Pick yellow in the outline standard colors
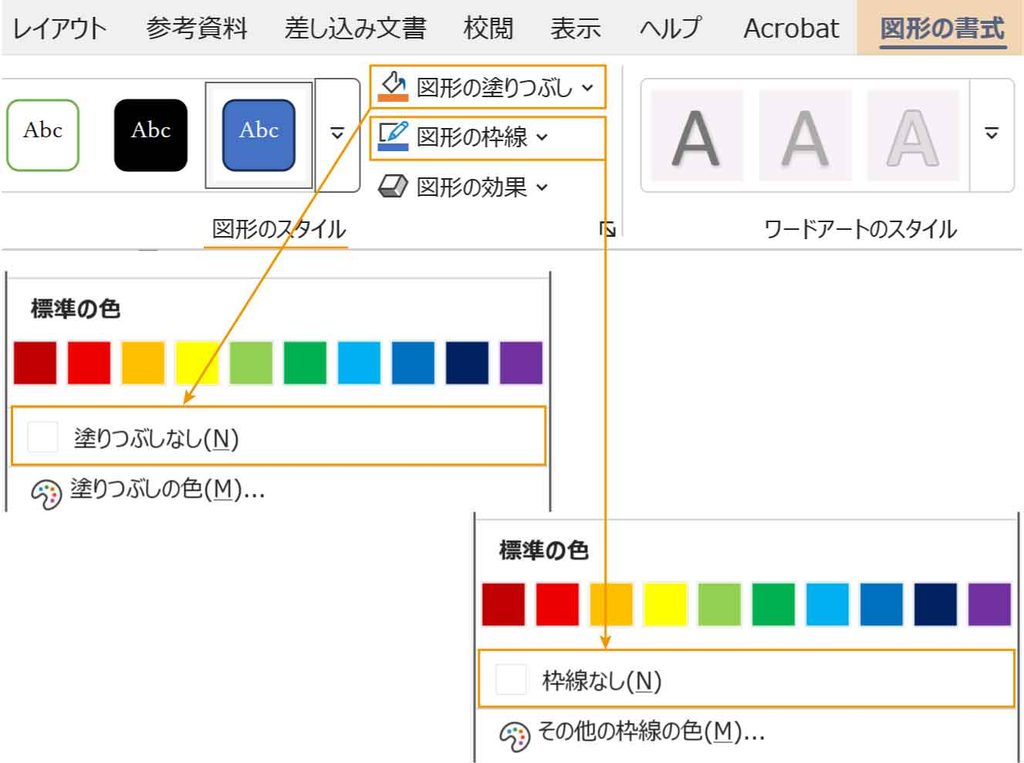1024x763 pixels. point(665,605)
